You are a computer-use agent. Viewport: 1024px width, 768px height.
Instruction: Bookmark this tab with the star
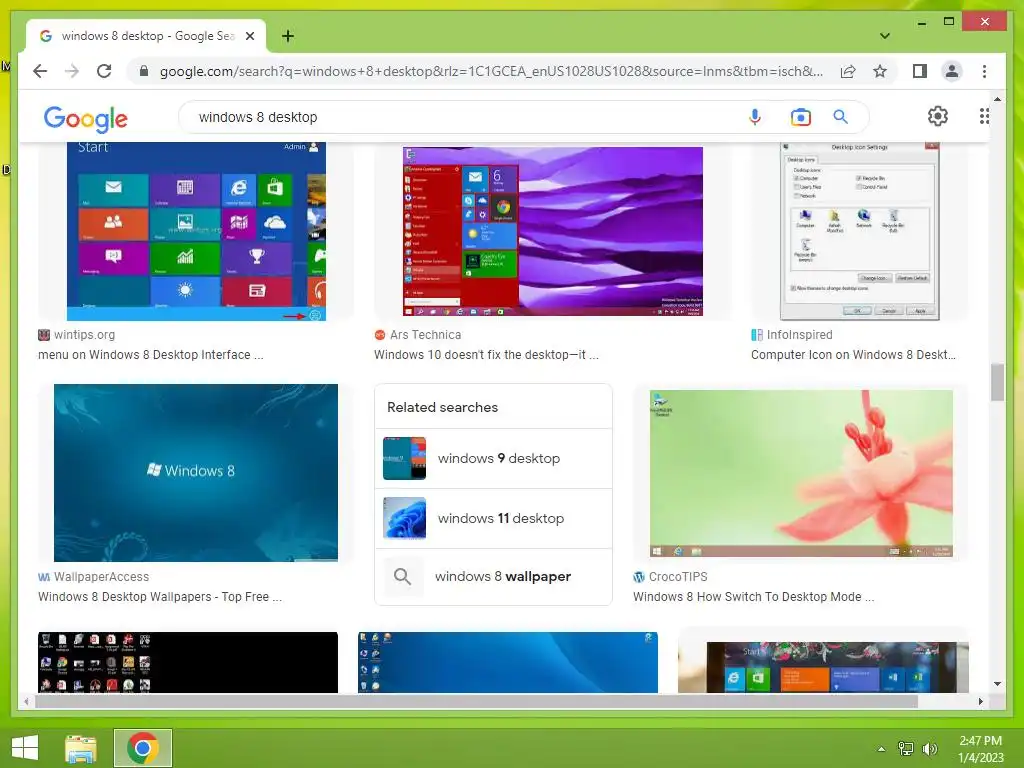(x=880, y=71)
